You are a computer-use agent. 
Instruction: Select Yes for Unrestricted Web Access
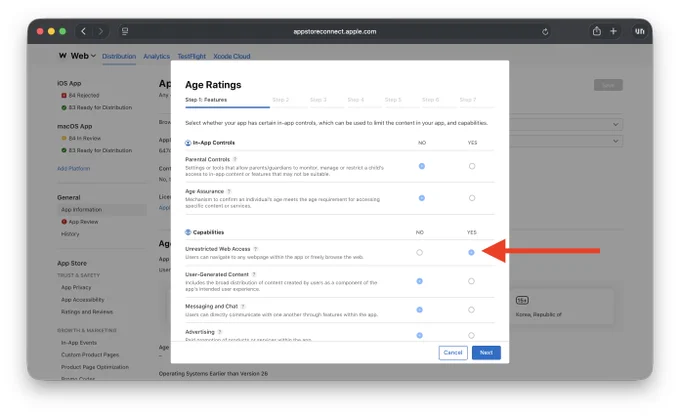point(471,252)
